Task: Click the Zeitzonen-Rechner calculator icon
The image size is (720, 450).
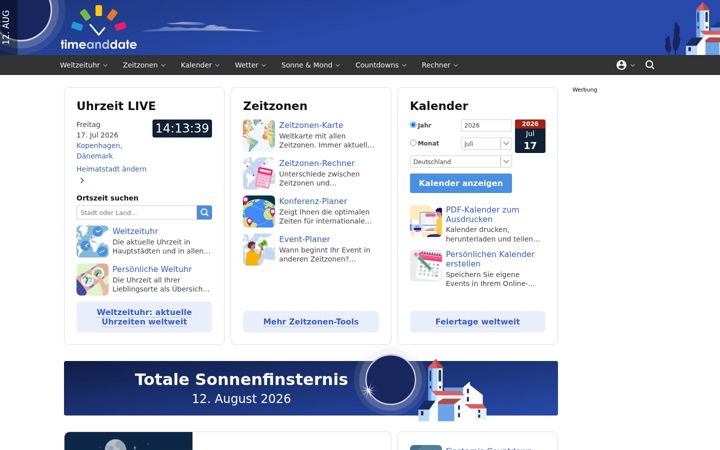Action: [259, 174]
